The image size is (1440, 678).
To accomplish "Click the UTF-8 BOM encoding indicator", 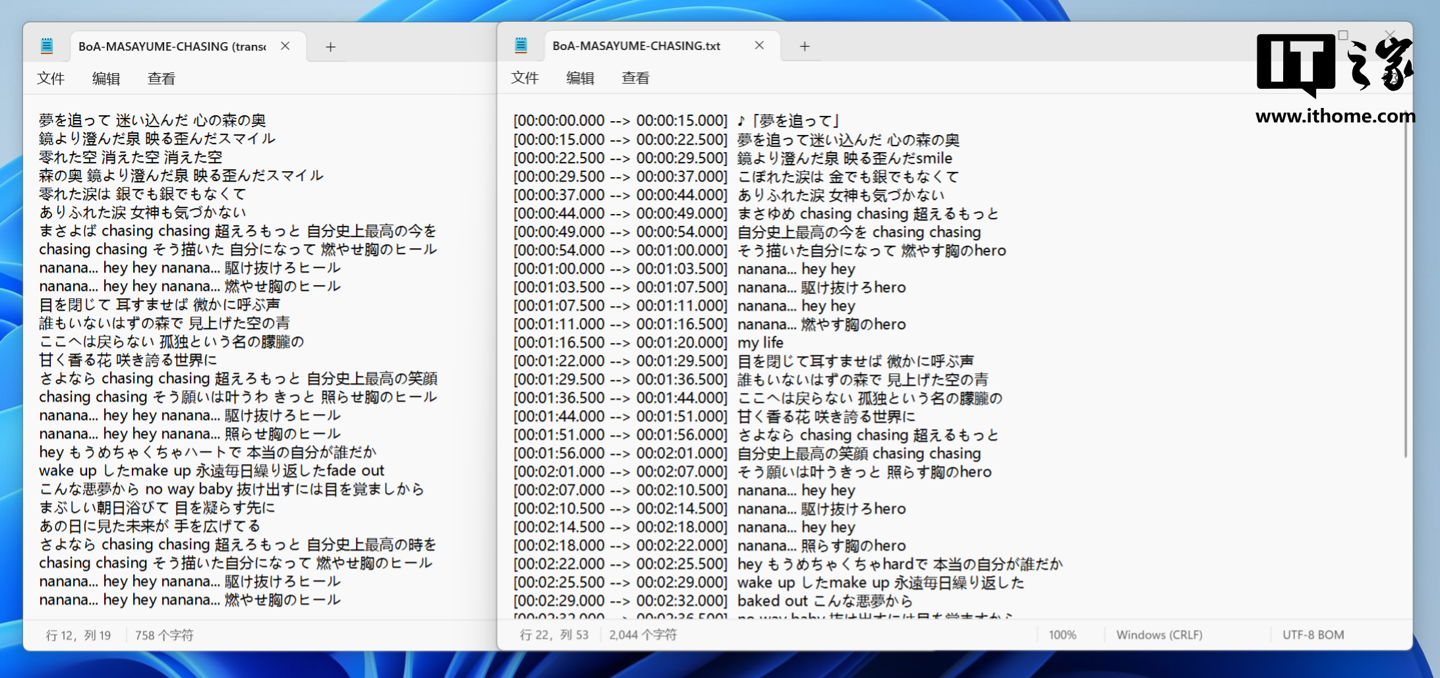I will (x=1313, y=635).
